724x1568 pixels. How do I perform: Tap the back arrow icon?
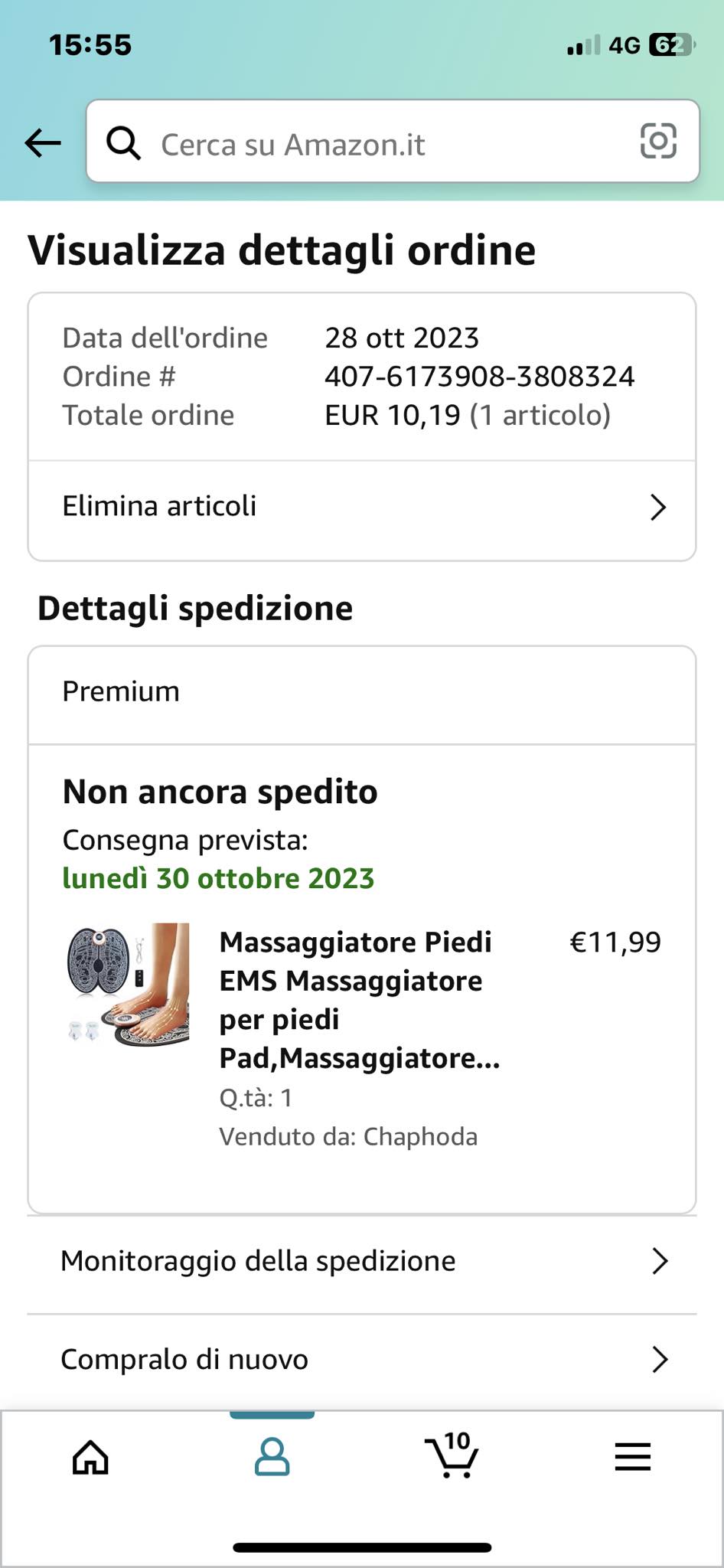pos(43,142)
